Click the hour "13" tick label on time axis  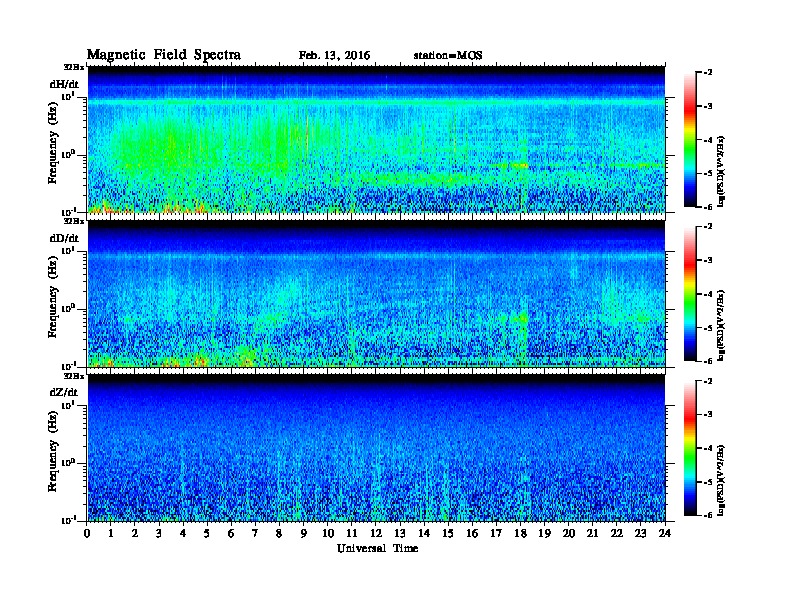400,534
